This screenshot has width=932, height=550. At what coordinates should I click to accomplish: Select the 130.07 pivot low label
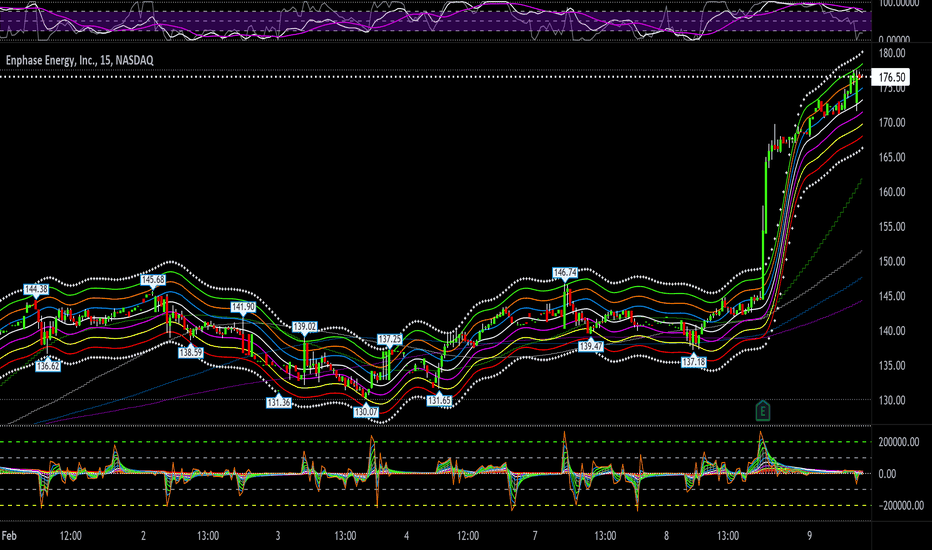366,411
